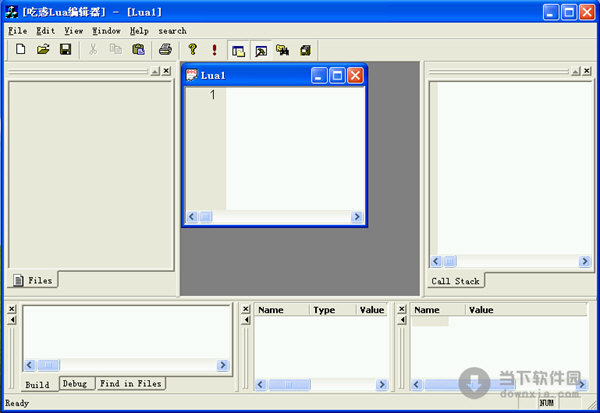The height and width of the screenshot is (413, 600).
Task: Toggle the output panel toolbar icon
Action: point(261,51)
